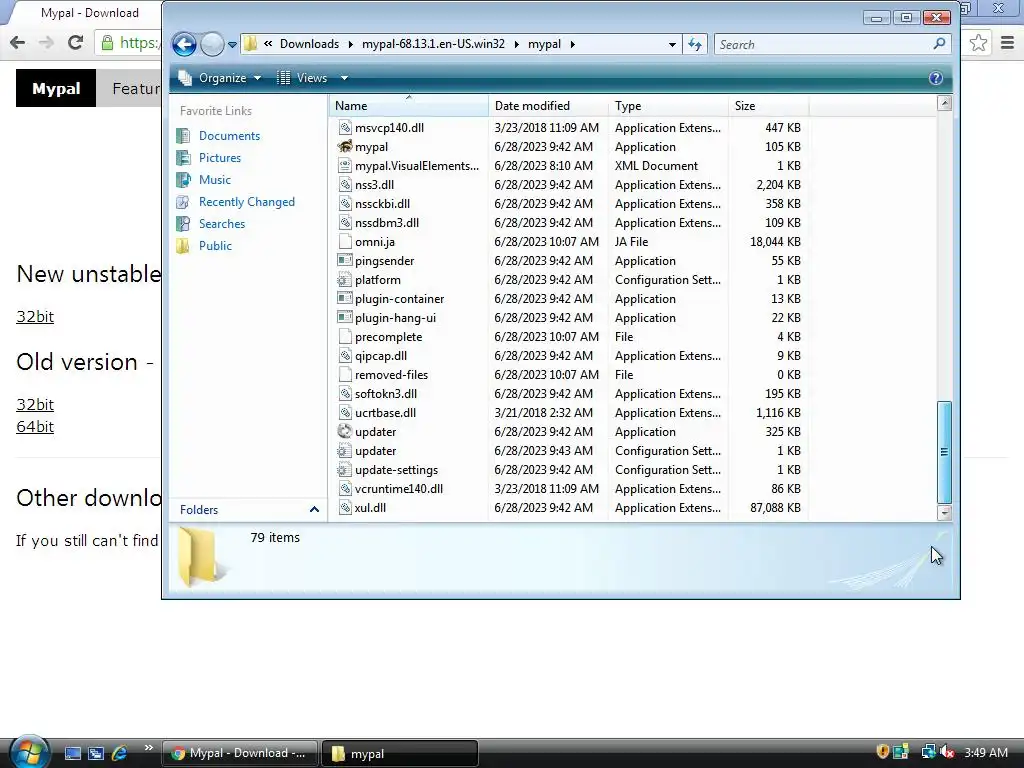Viewport: 1024px width, 768px height.
Task: Select the update-settings configuration icon
Action: 345,470
